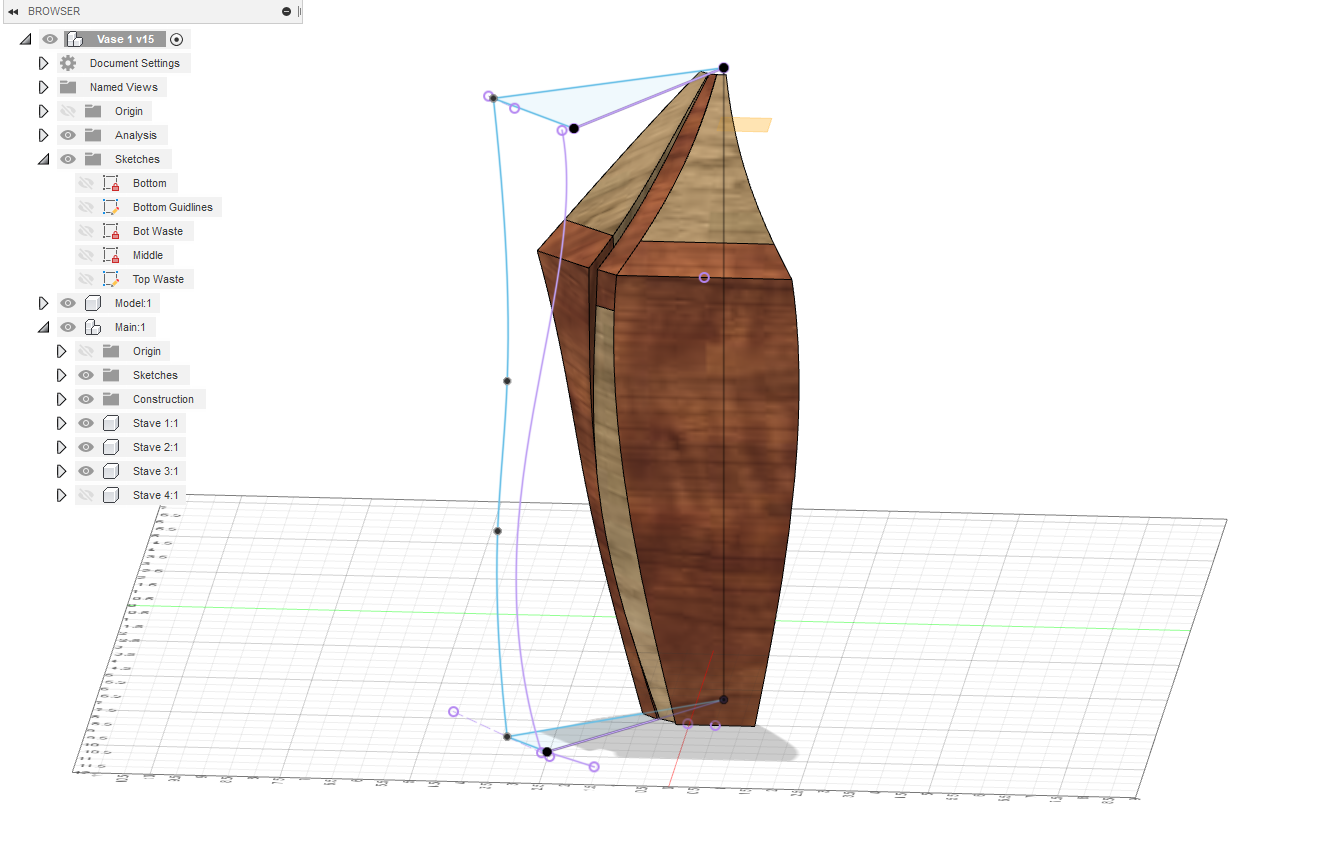Viewport: 1338px width, 857px height.
Task: Hide Stave 1:1 using its eye icon
Action: tap(85, 423)
